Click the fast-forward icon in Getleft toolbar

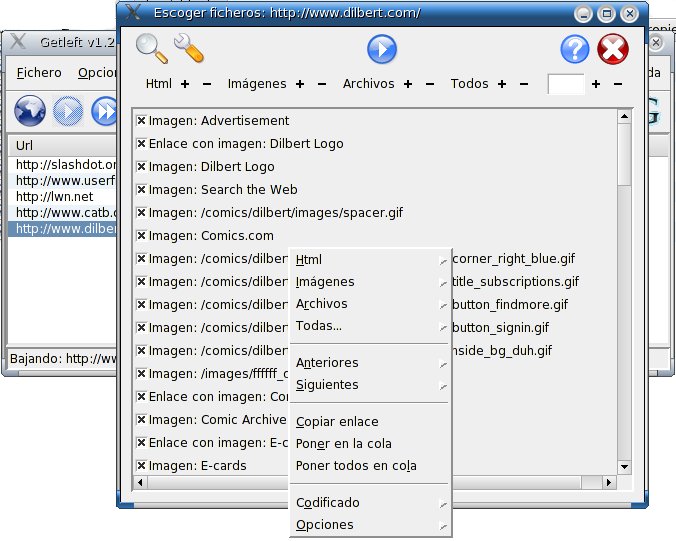pyautogui.click(x=104, y=111)
